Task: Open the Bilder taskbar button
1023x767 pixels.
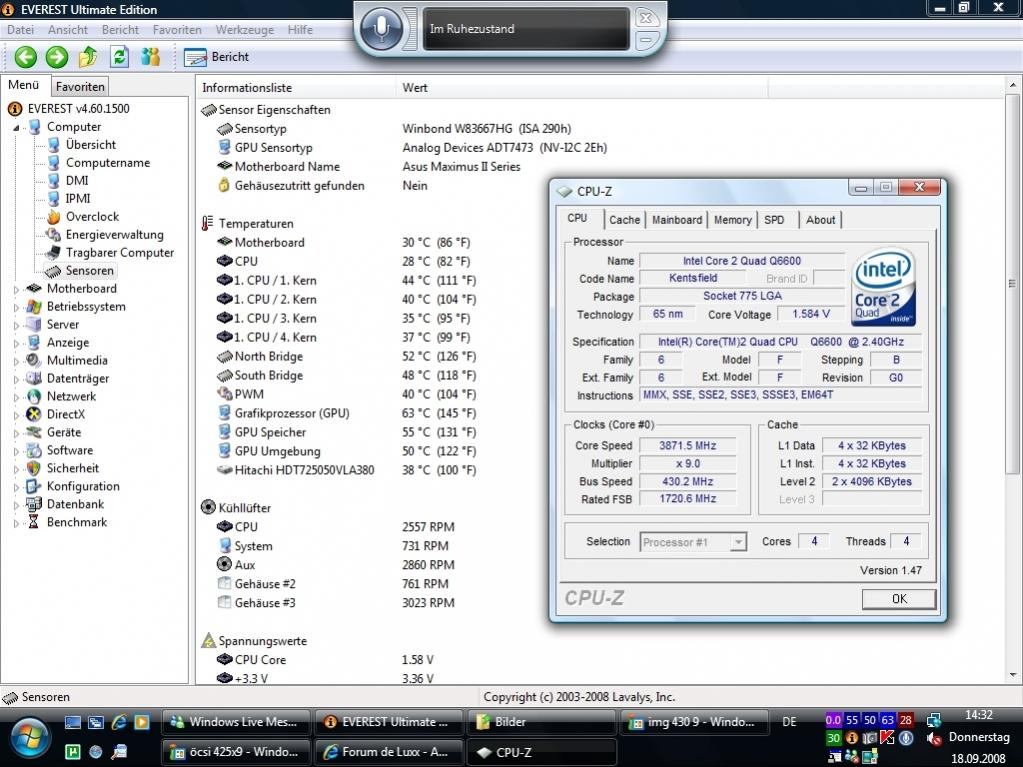Action: click(541, 722)
